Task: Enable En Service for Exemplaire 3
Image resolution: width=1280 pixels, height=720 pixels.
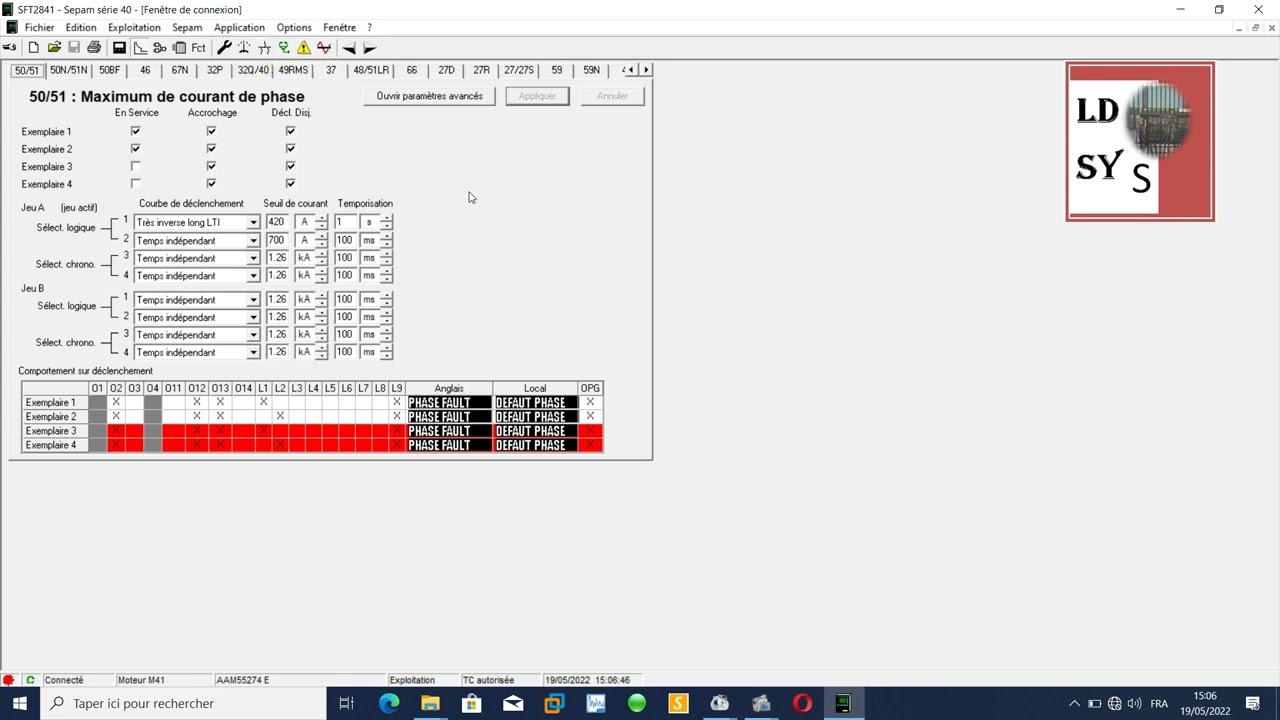Action: point(136,166)
